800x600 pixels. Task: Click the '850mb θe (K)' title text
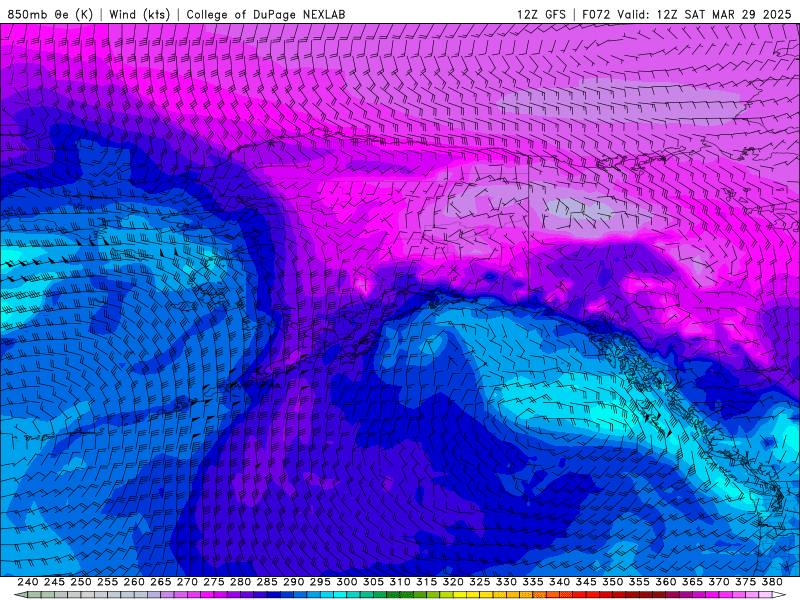tap(50, 14)
